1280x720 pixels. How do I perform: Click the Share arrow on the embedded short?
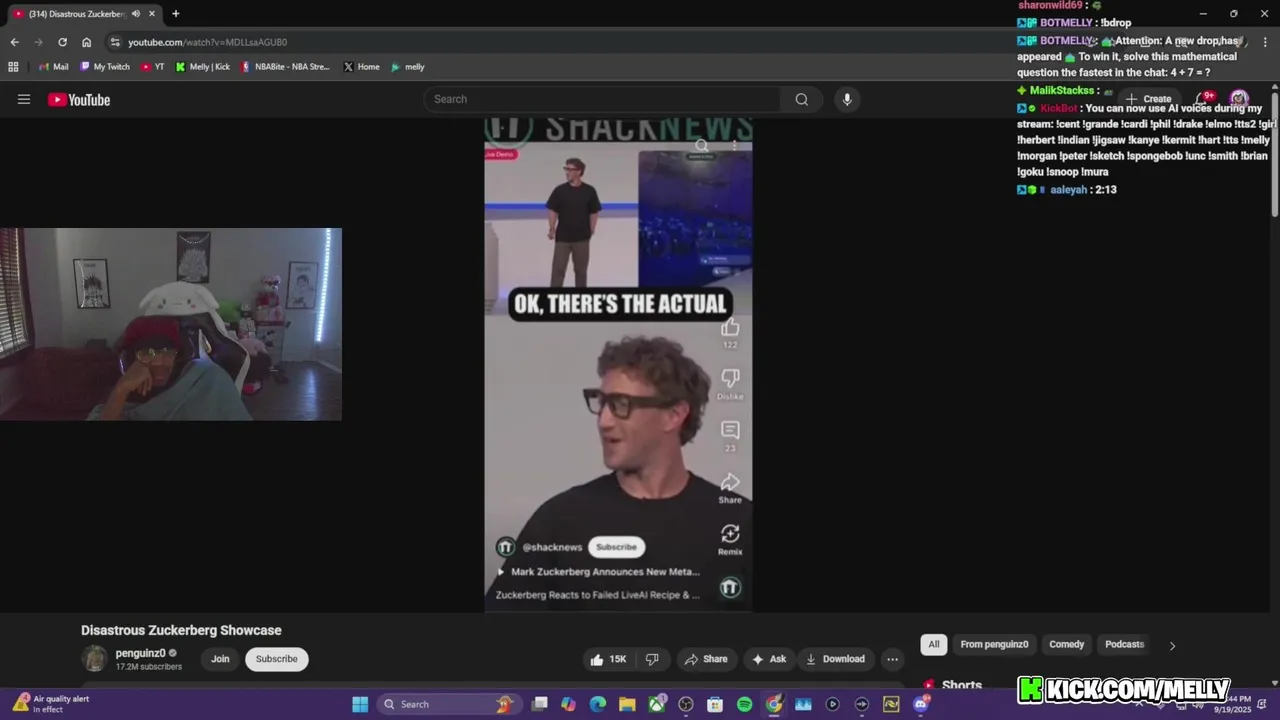tap(730, 482)
